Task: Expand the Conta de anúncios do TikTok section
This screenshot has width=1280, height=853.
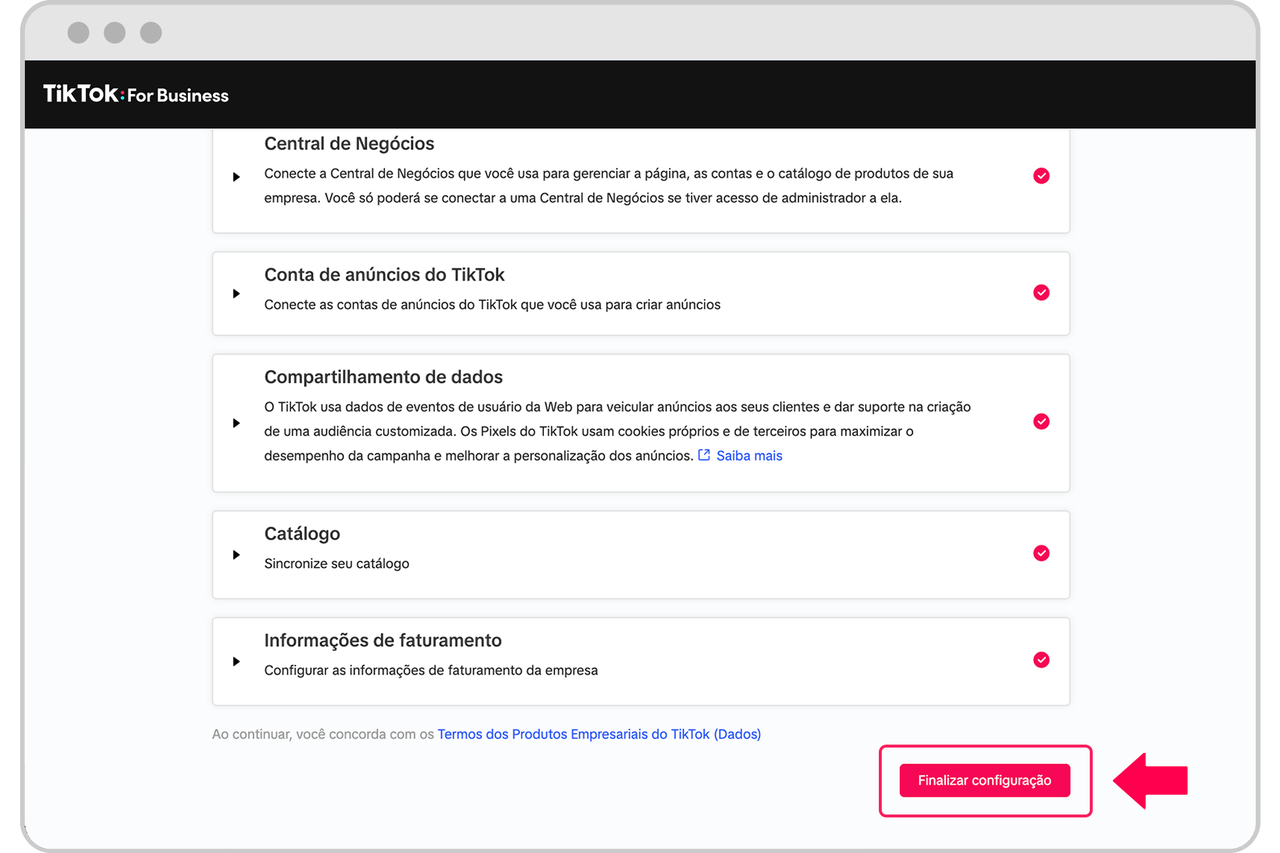Action: point(237,294)
